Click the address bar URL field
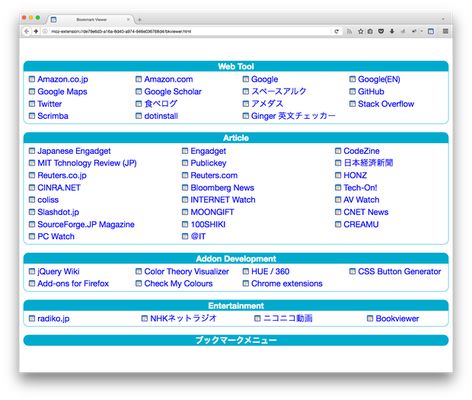472x400 pixels. [190, 31]
